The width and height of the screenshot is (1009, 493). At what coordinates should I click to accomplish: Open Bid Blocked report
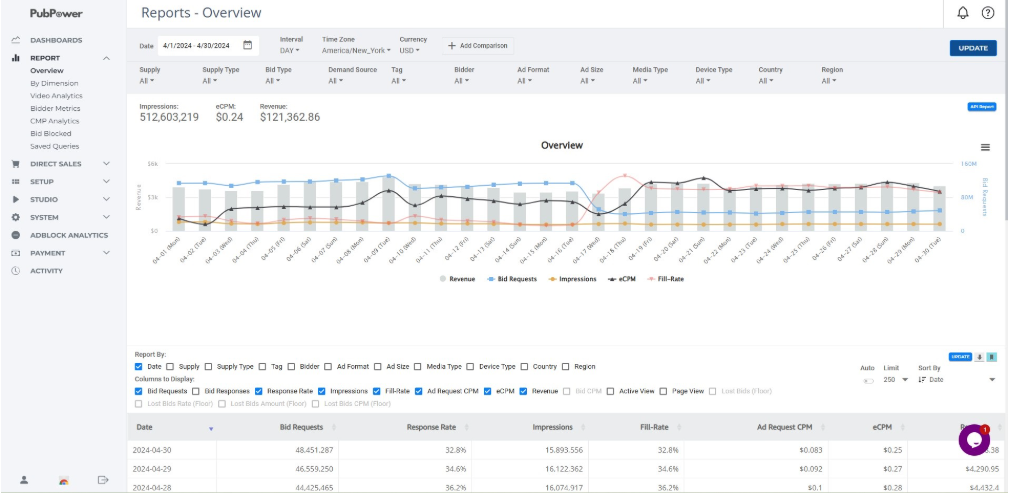pos(51,133)
